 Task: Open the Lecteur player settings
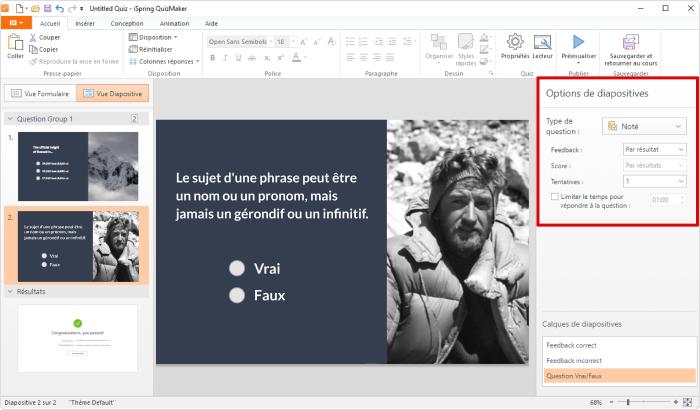coord(542,46)
